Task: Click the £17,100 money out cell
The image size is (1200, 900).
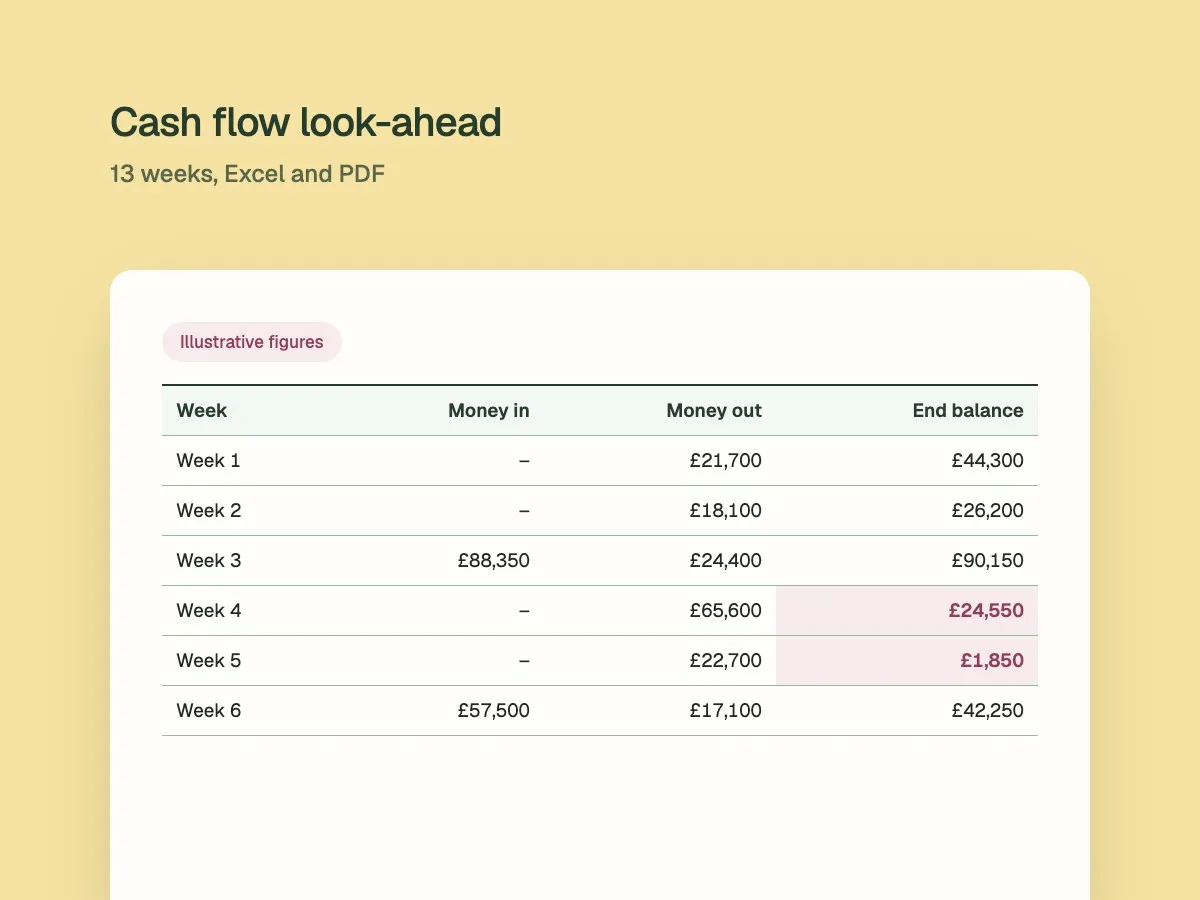Action: coord(726,711)
